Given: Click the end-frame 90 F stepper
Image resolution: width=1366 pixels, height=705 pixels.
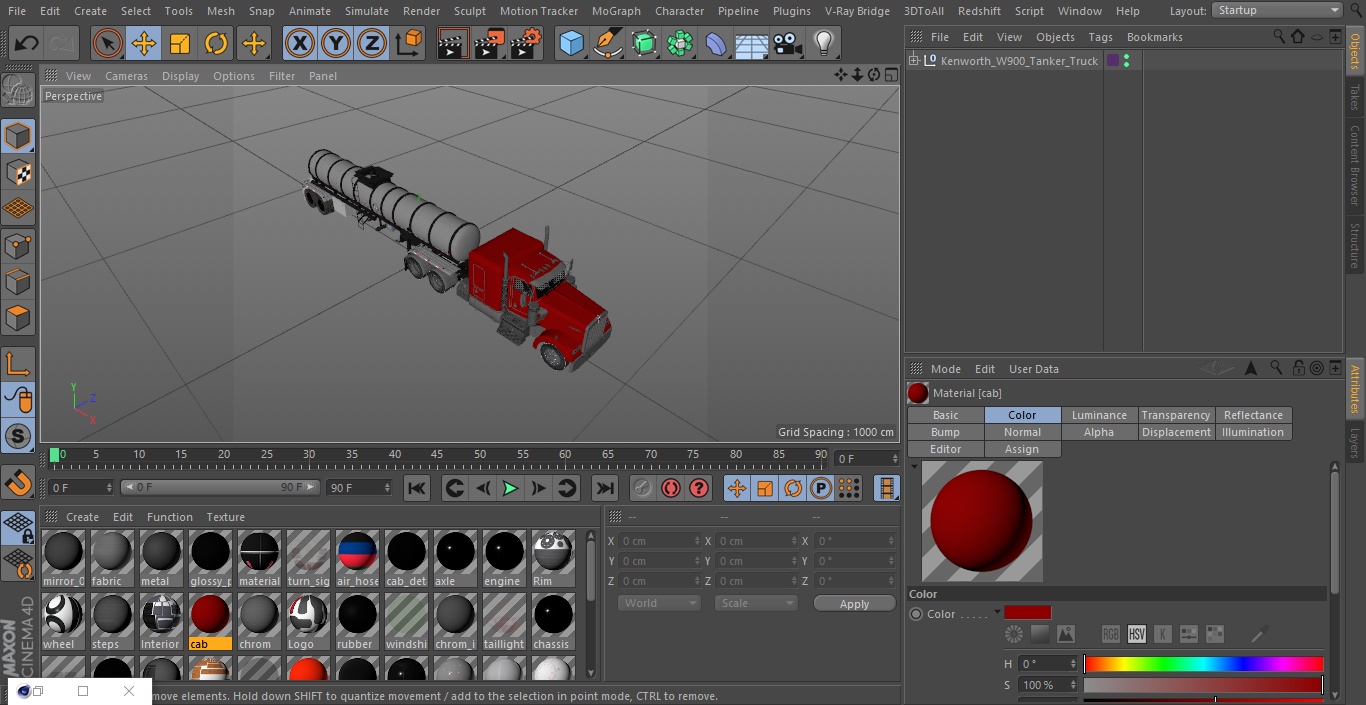Looking at the screenshot, I should (x=387, y=488).
